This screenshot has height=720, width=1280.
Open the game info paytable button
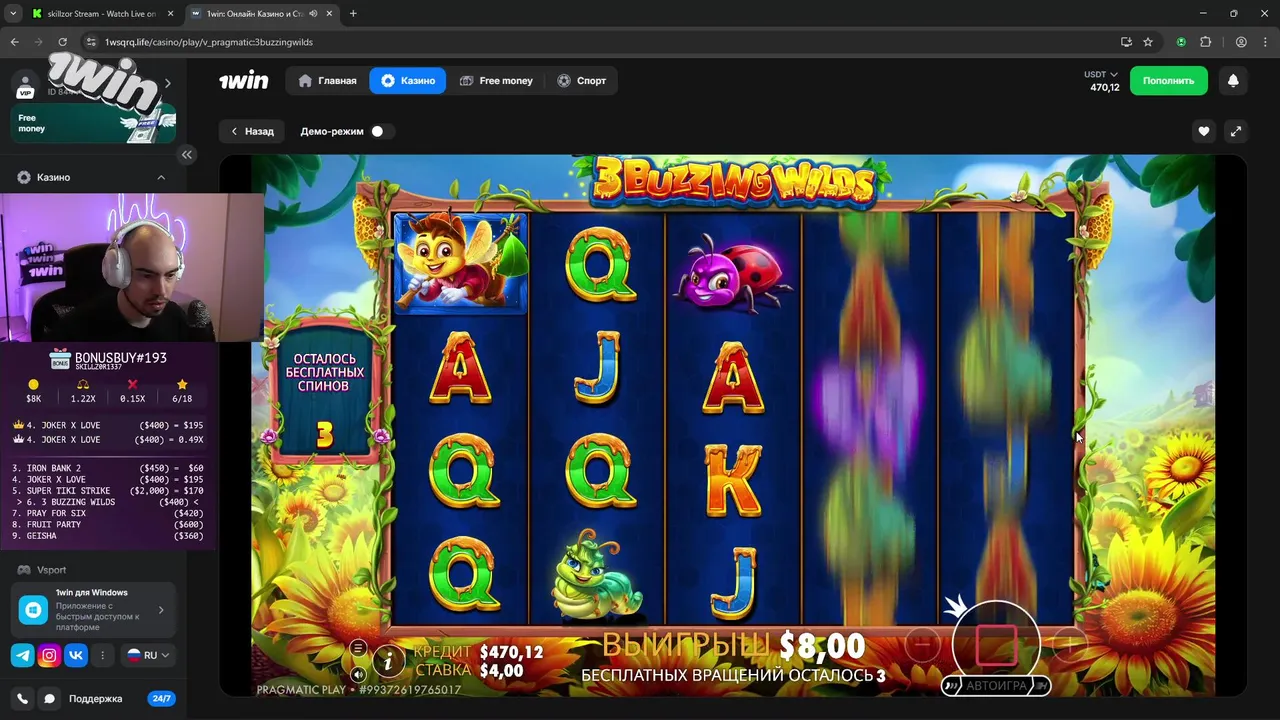(x=389, y=660)
